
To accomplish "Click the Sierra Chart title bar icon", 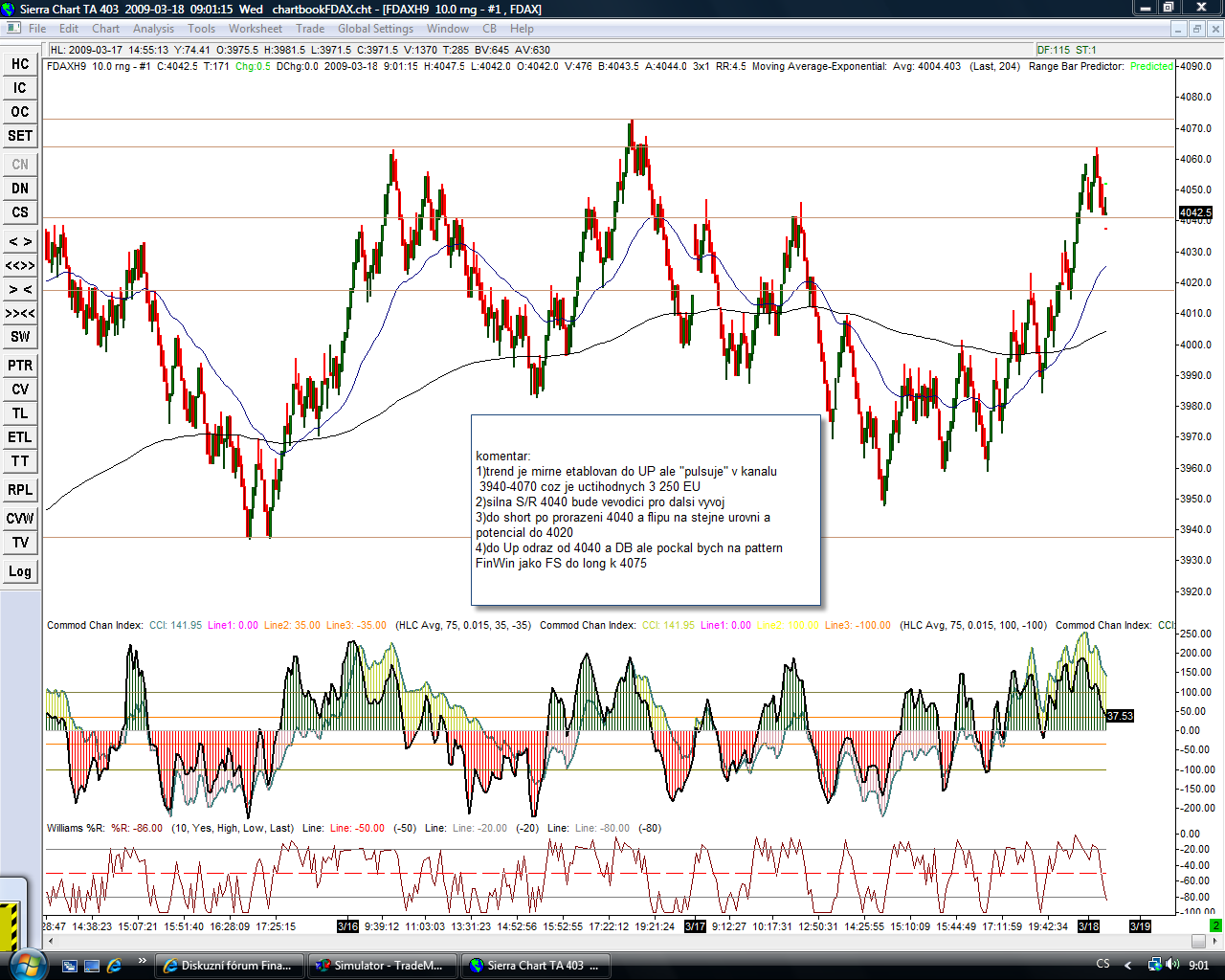I will 10,9.
